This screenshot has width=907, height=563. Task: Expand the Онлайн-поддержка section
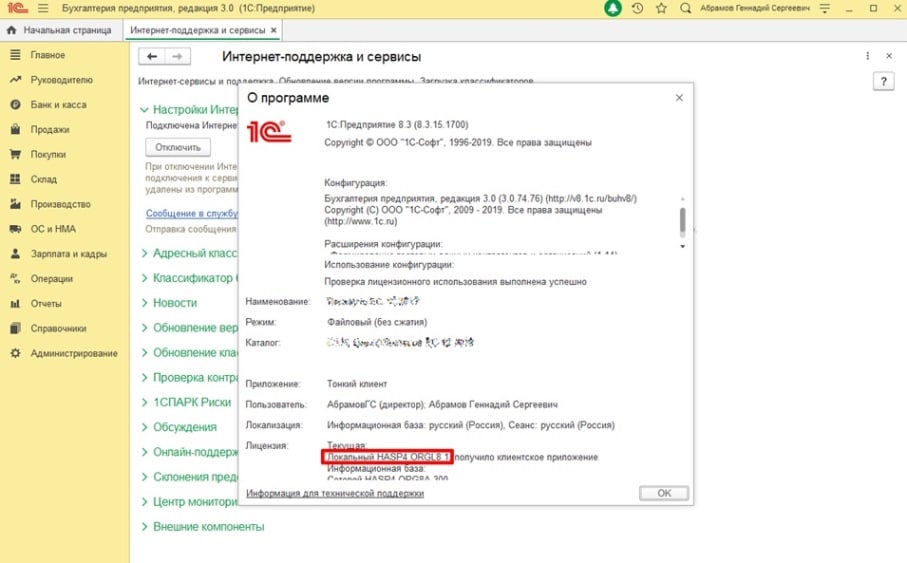tap(145, 452)
